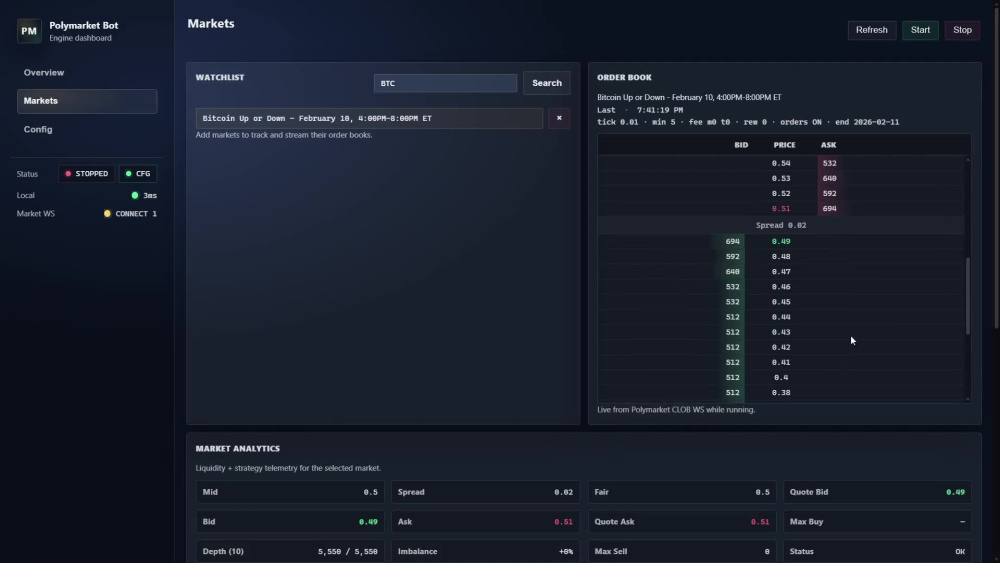Image resolution: width=1000 pixels, height=563 pixels.
Task: Click the ask row at price 0.52
Action: [x=781, y=193]
